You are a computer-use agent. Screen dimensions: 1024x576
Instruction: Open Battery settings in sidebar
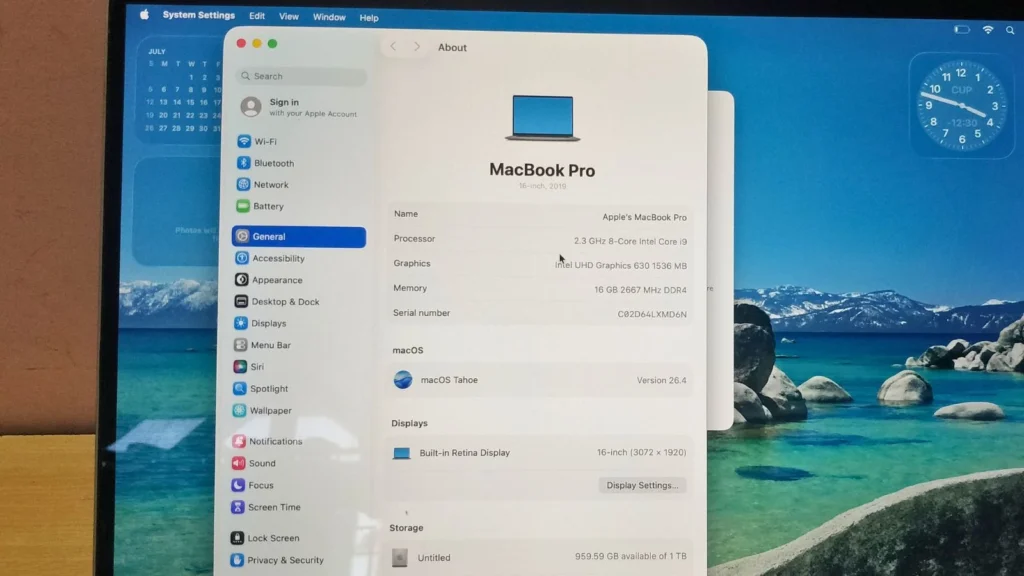[x=261, y=206]
